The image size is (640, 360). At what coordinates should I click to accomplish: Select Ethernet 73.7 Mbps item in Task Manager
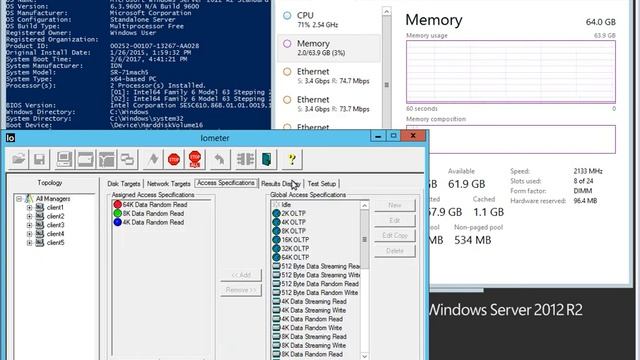tap(329, 104)
